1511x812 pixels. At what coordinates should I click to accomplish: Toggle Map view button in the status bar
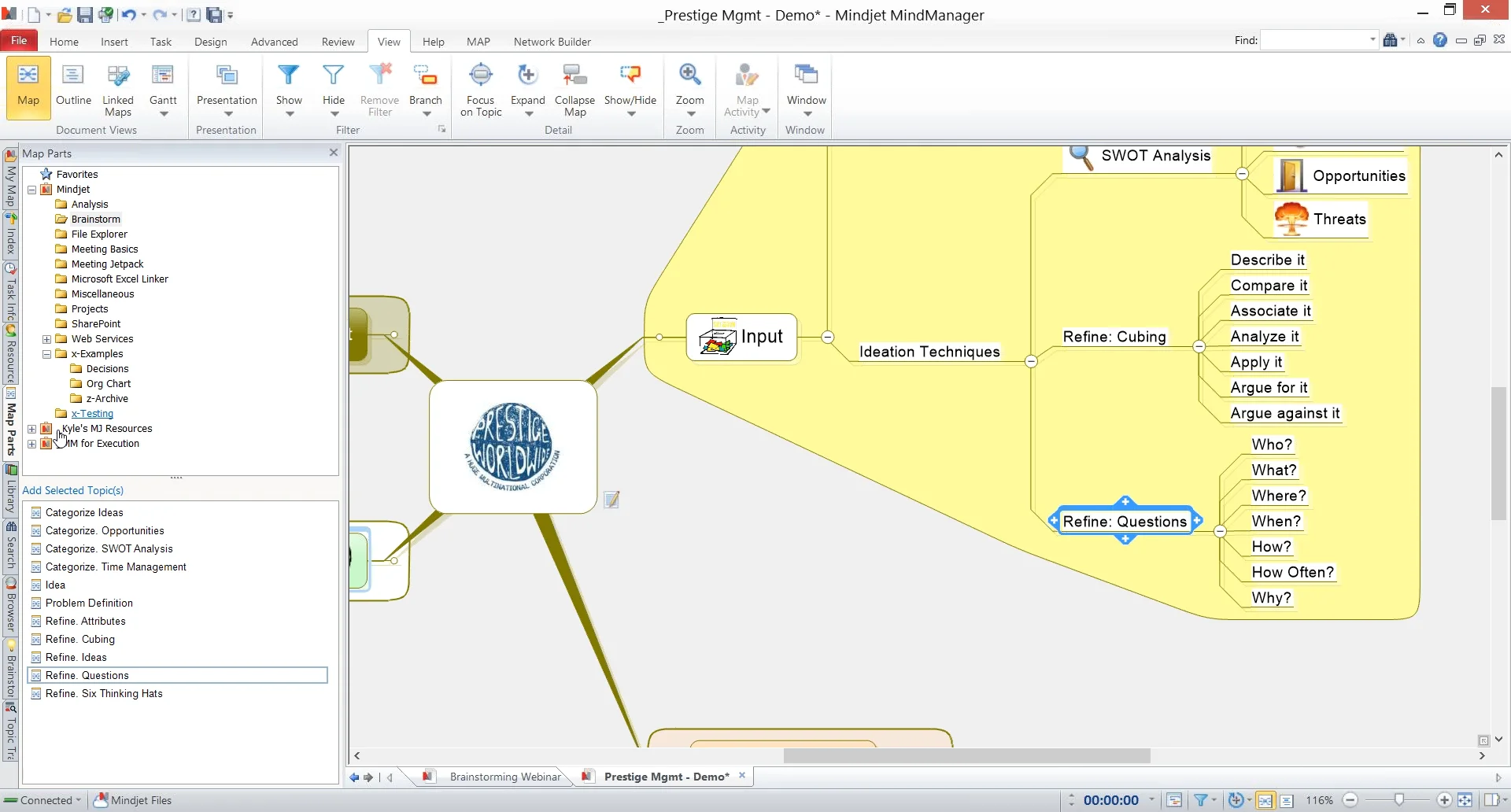click(1265, 800)
